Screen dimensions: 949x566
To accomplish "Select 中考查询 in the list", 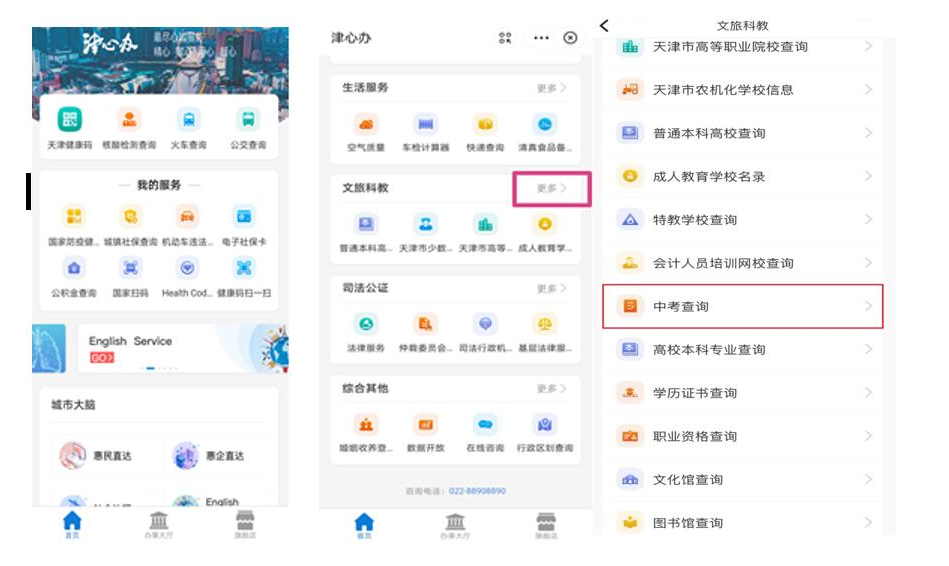I will click(742, 306).
